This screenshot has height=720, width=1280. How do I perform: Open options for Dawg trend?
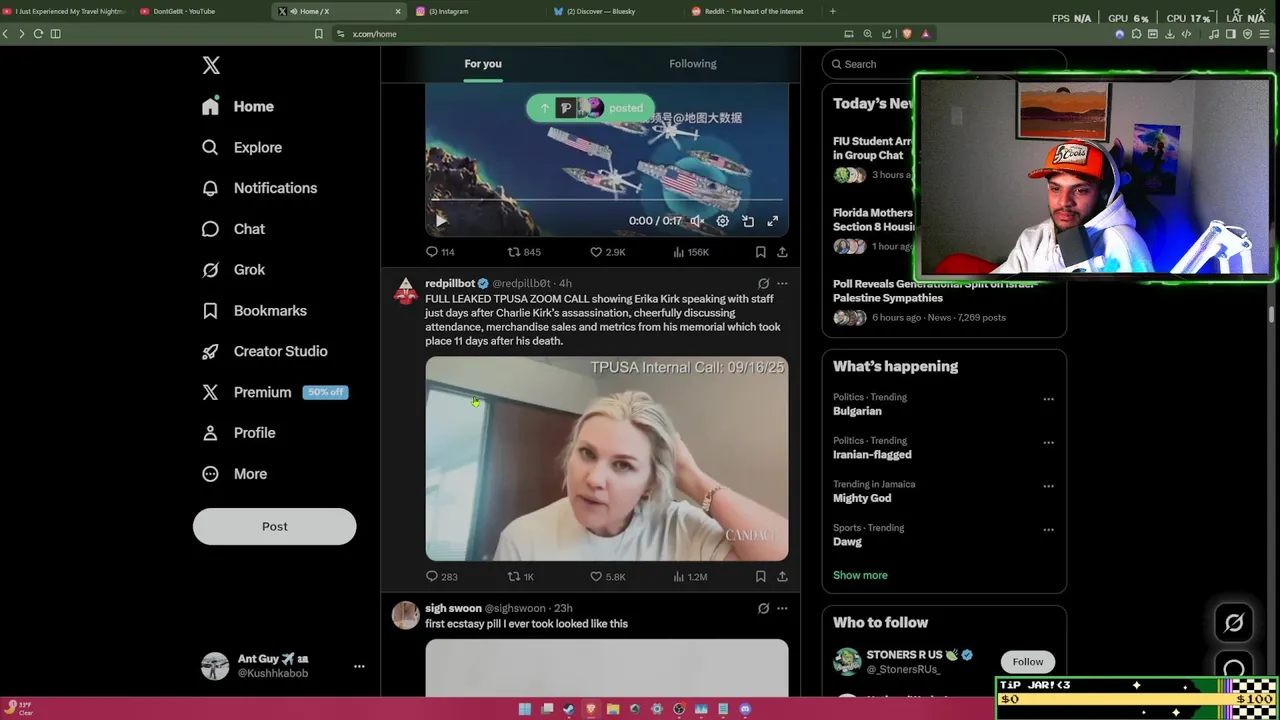pyautogui.click(x=1048, y=530)
